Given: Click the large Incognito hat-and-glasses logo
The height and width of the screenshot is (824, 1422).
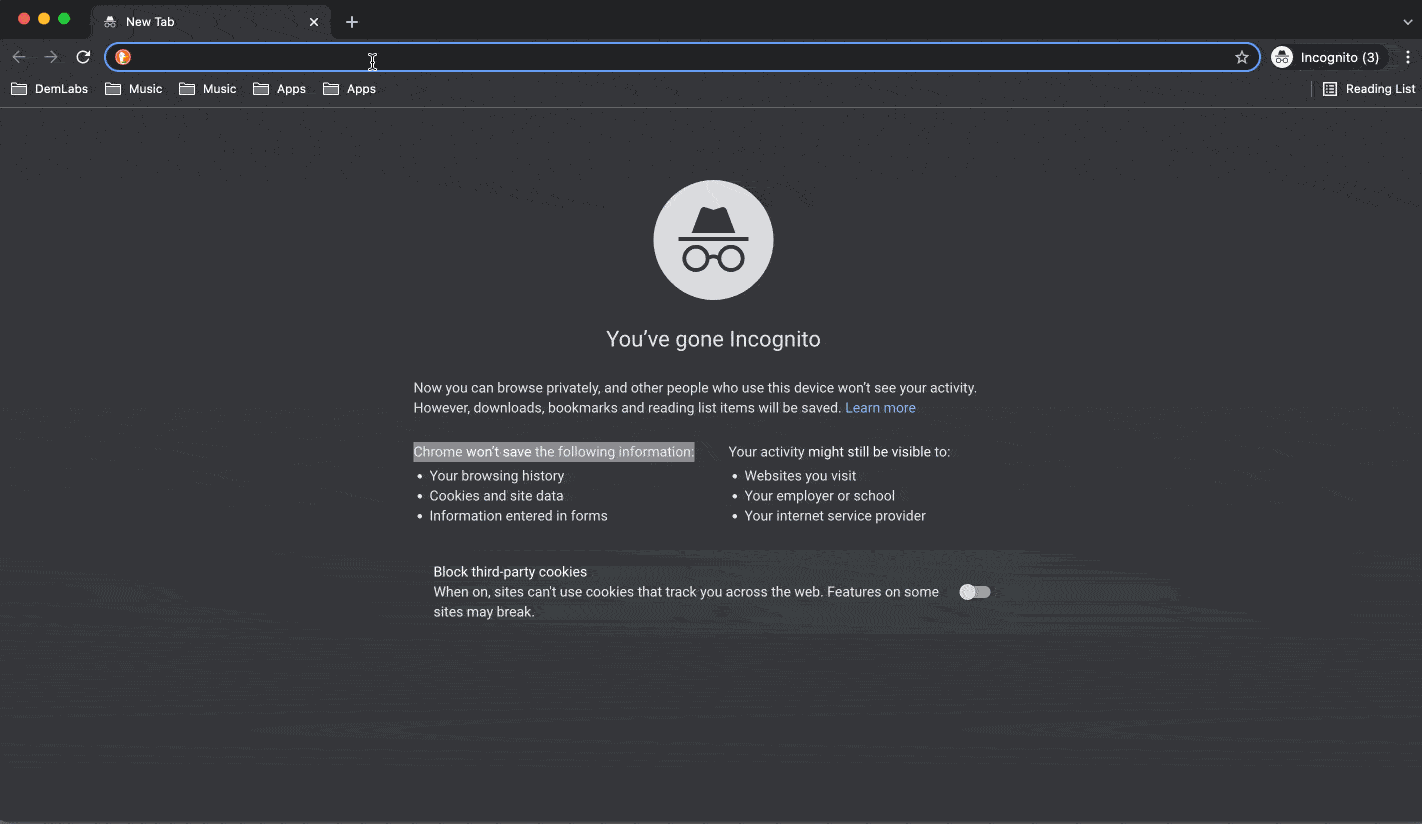Looking at the screenshot, I should tap(713, 240).
